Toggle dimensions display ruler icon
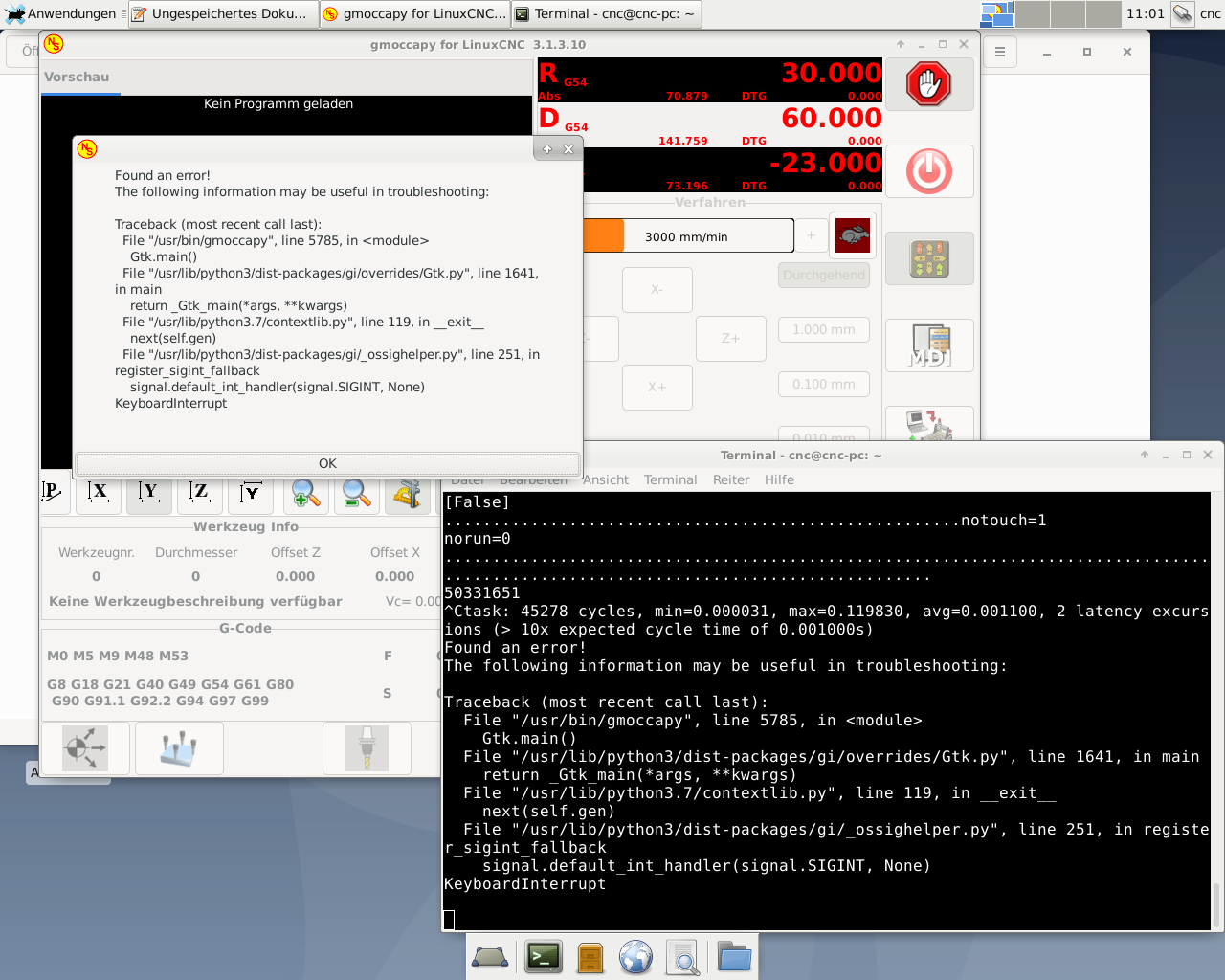The image size is (1225, 980). [408, 492]
